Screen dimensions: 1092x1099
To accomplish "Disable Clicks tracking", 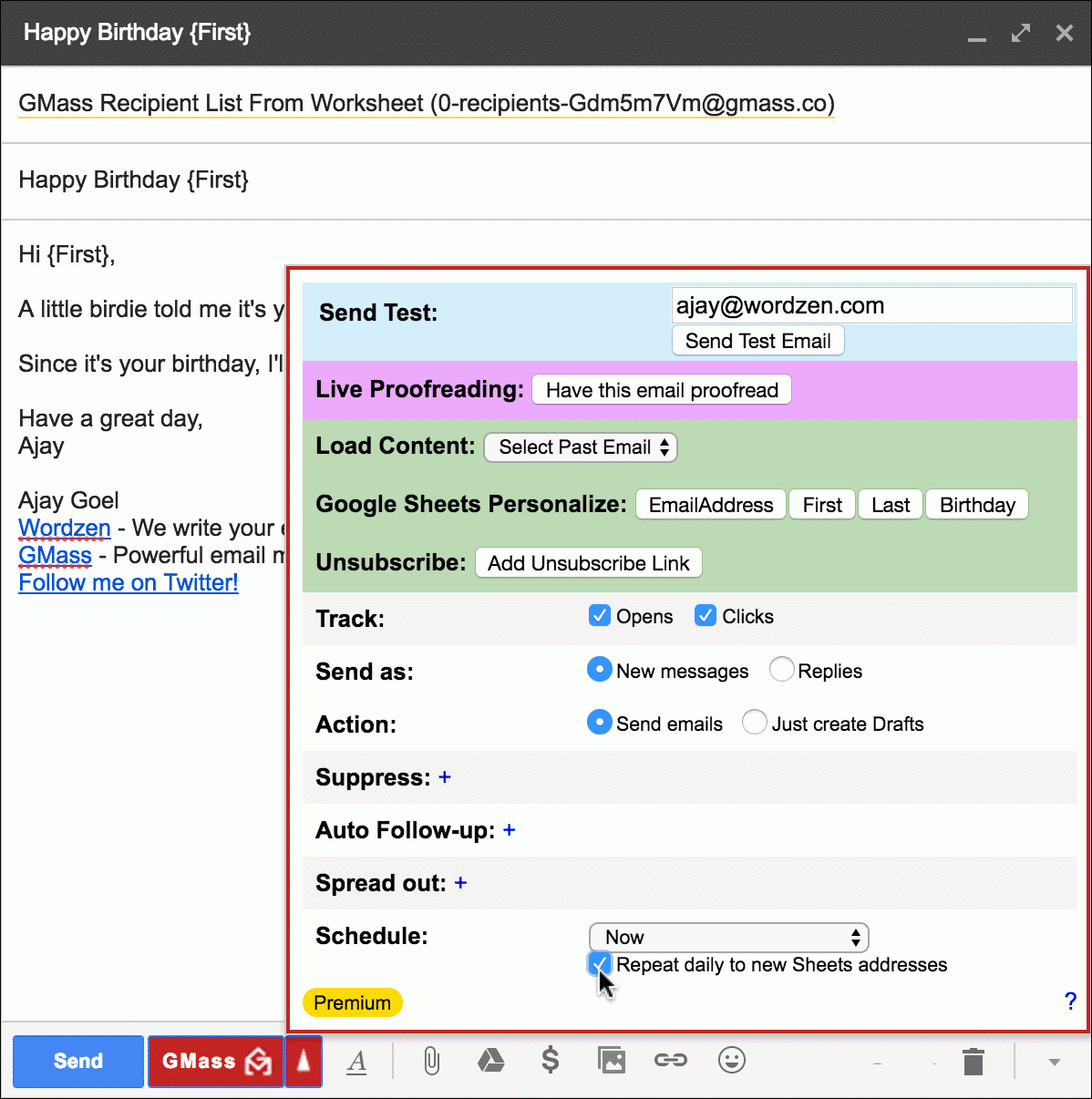I will click(x=705, y=615).
